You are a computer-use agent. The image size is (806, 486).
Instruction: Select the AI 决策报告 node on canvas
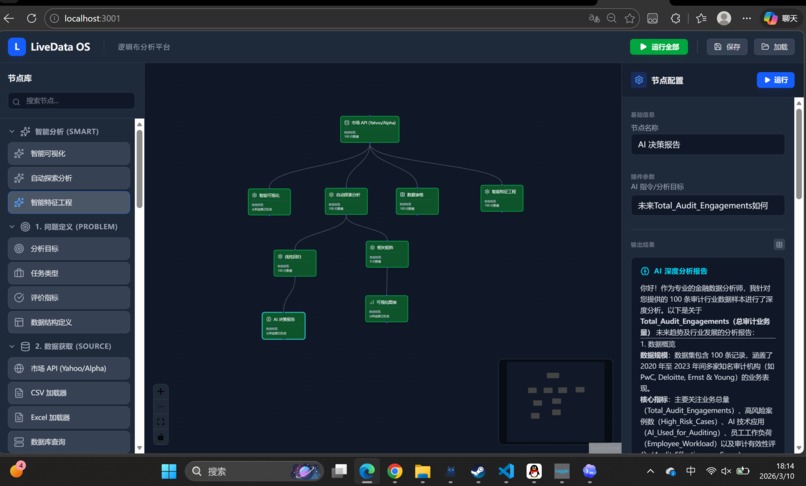tap(284, 326)
